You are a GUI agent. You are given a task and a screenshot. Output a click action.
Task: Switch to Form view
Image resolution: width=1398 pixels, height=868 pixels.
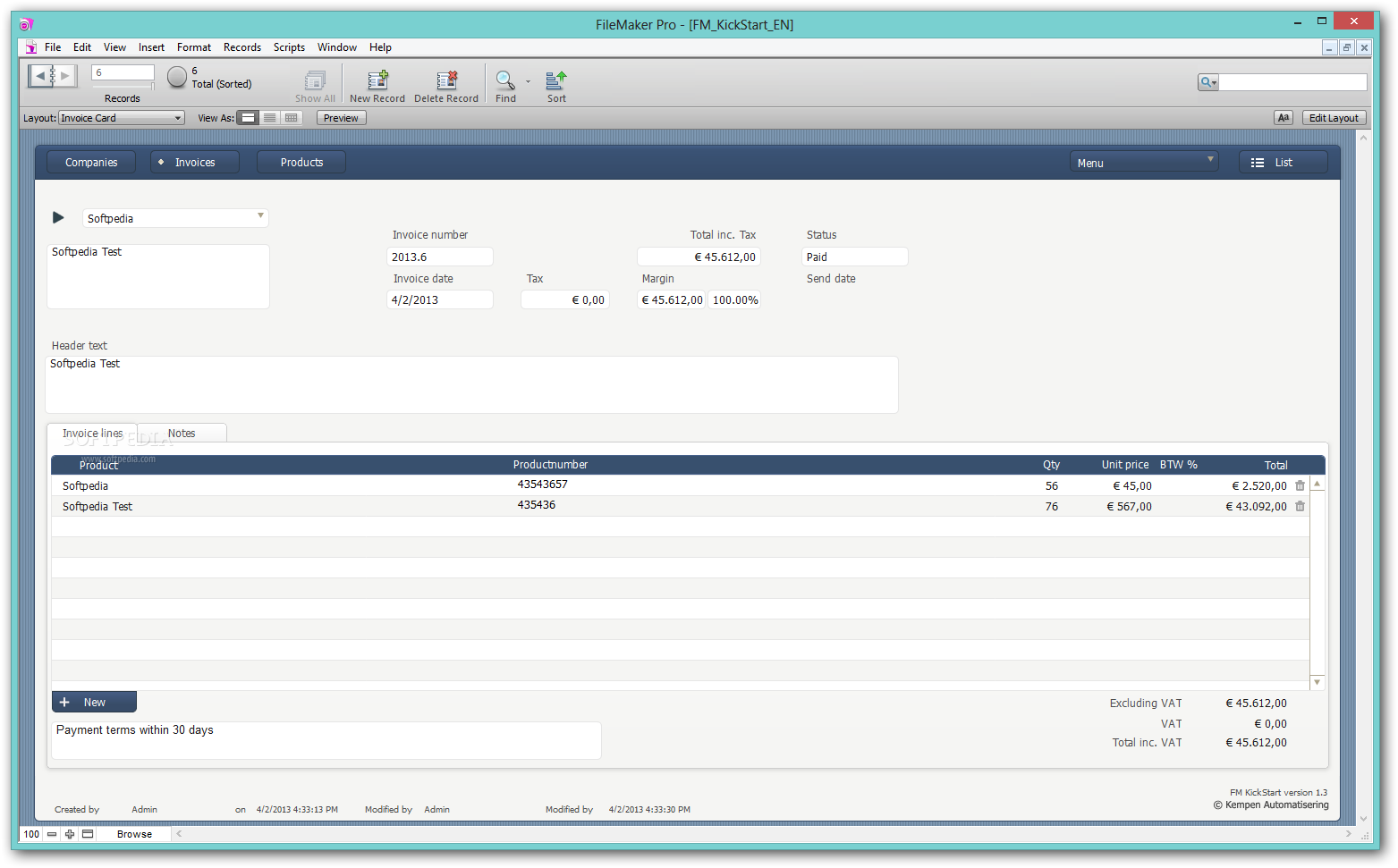point(249,118)
